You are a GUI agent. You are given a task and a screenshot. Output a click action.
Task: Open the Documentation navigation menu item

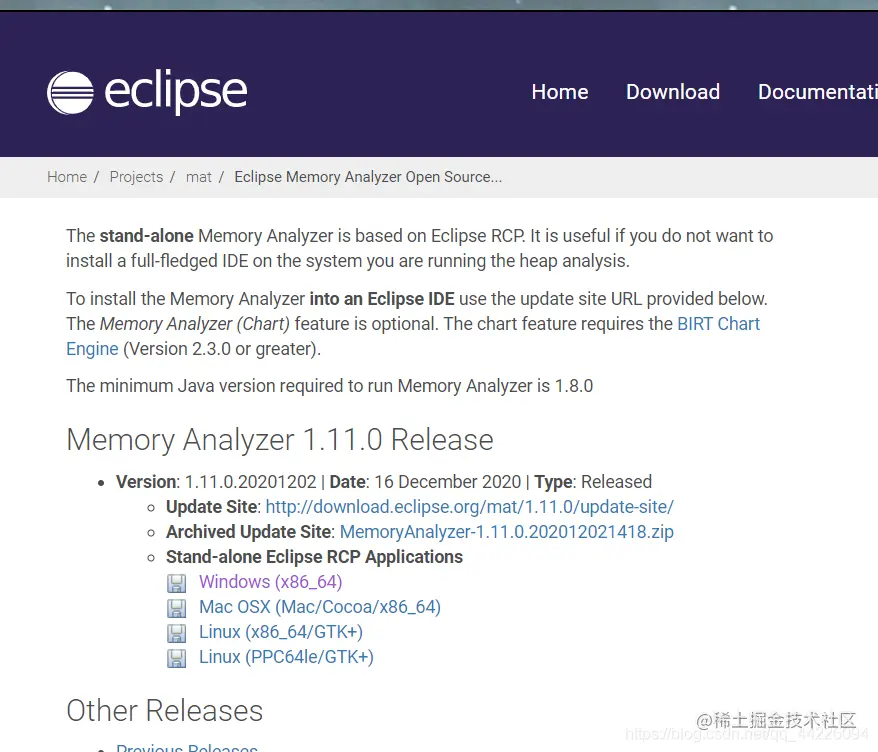(818, 92)
